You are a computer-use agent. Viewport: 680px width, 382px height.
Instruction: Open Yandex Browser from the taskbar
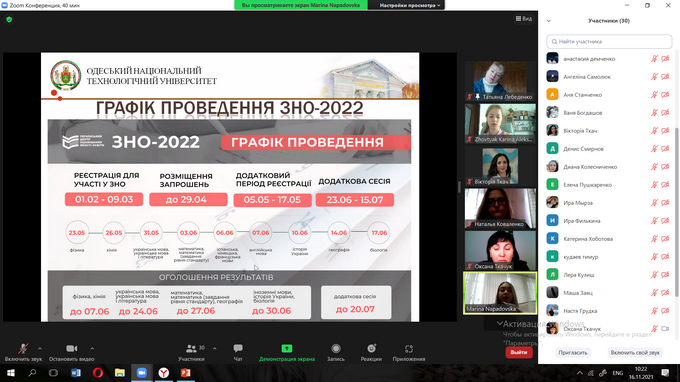pyautogui.click(x=163, y=373)
